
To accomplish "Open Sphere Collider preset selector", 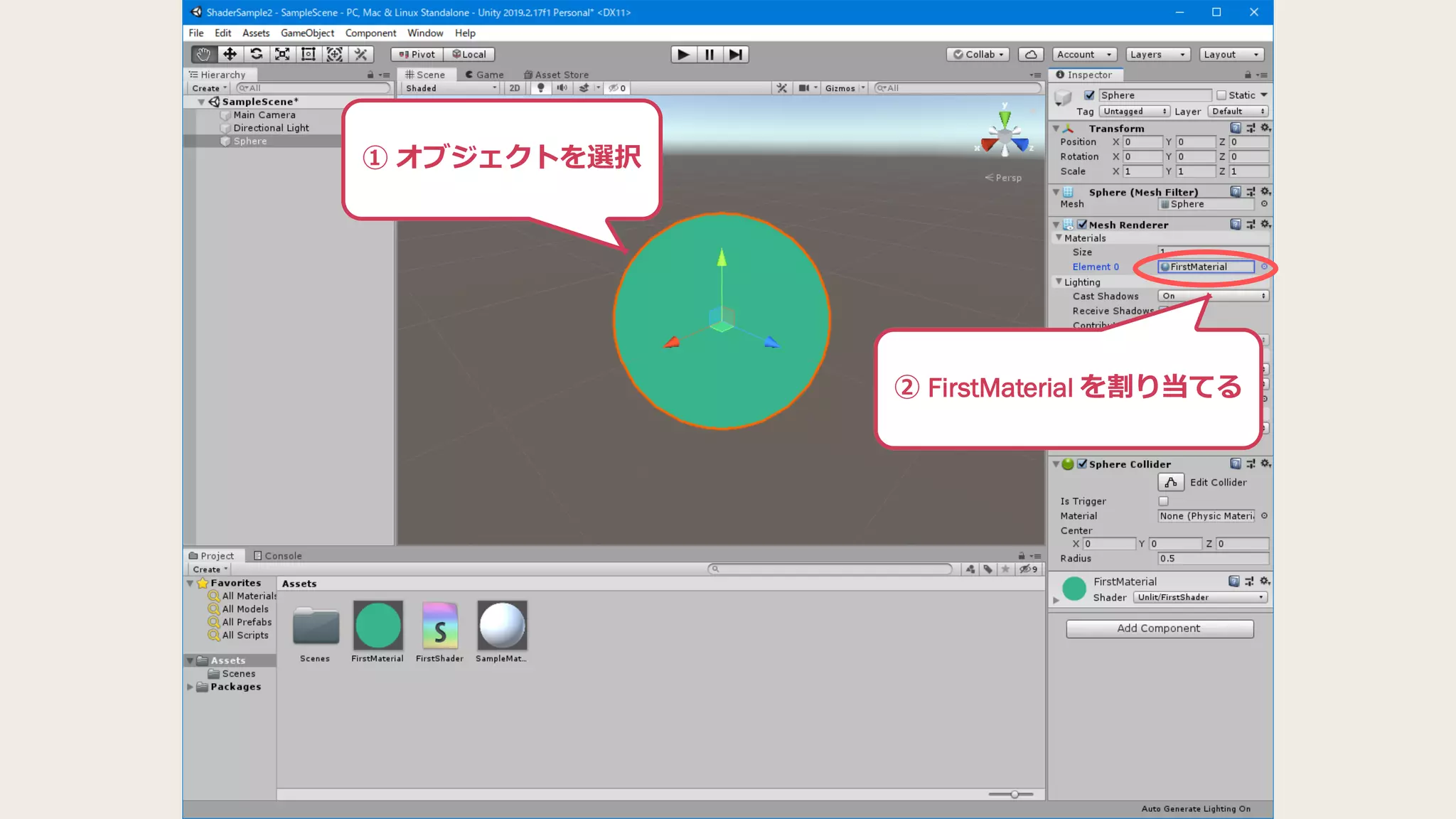I will click(1251, 464).
